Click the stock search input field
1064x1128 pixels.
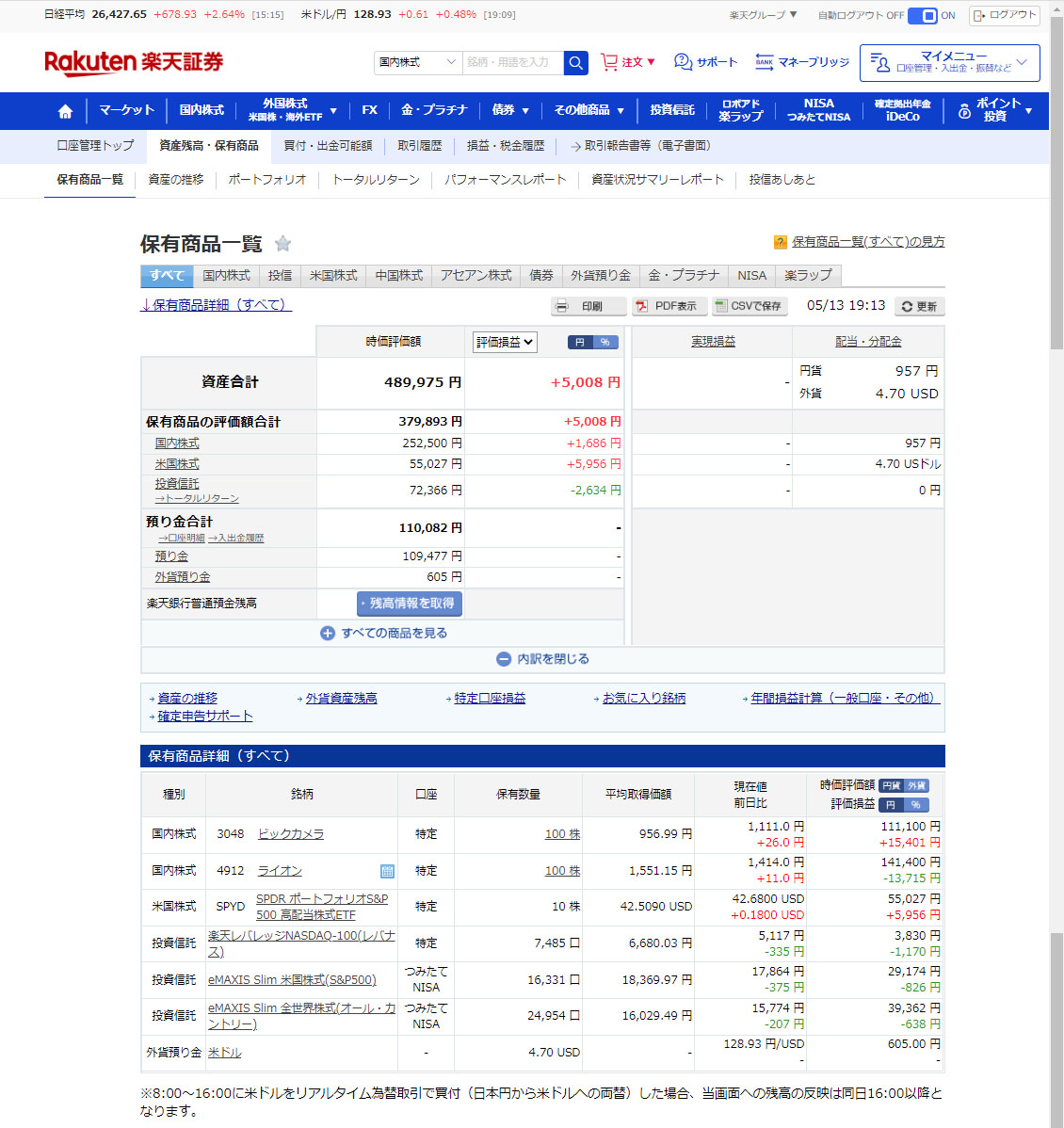pos(512,62)
